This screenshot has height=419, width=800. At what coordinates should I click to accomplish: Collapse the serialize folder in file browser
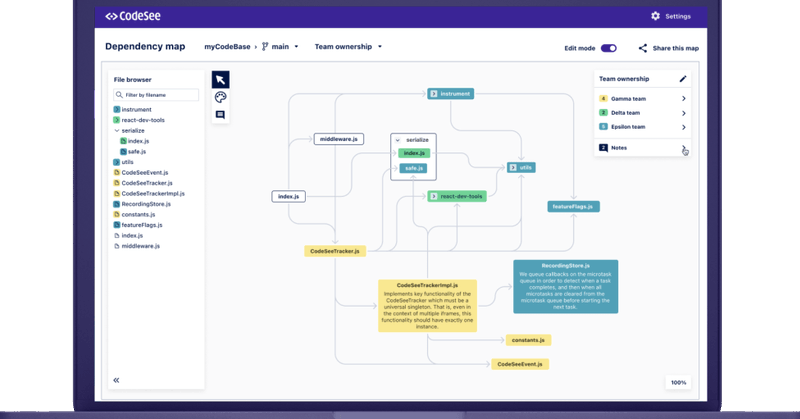pos(116,131)
